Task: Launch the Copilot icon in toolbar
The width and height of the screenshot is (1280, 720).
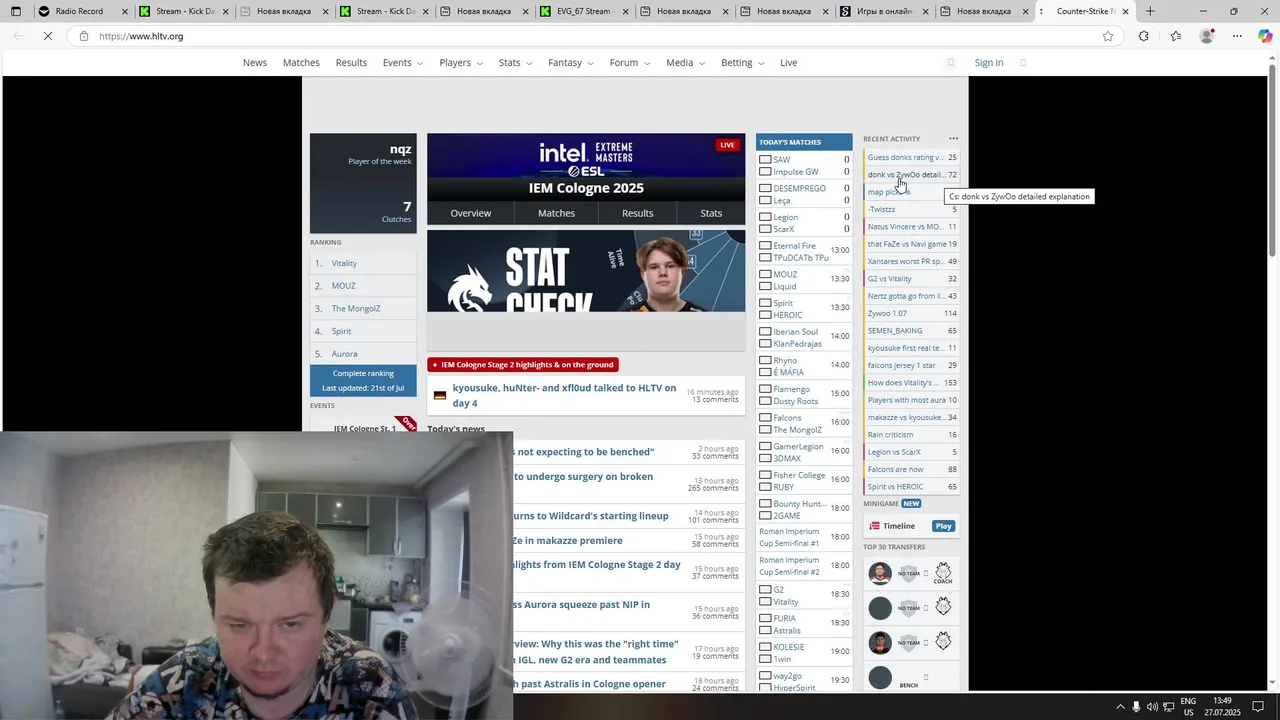Action: point(1265,36)
